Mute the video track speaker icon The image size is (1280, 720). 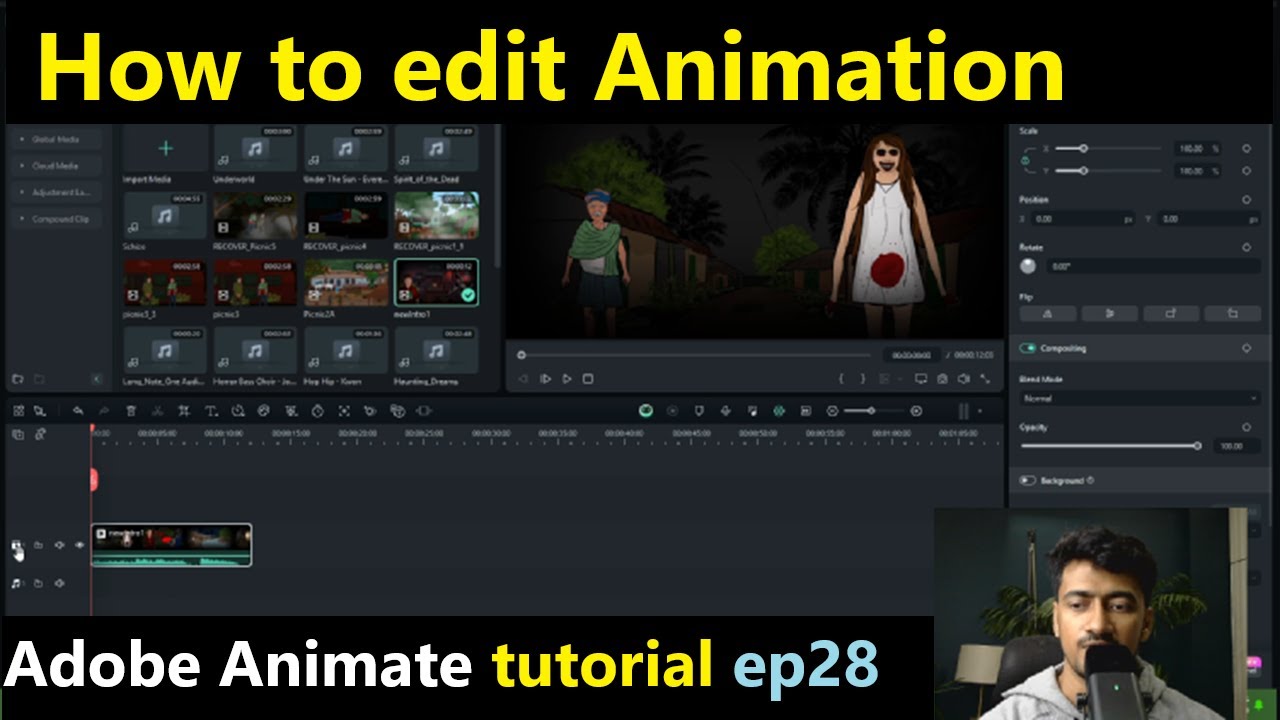tap(59, 545)
